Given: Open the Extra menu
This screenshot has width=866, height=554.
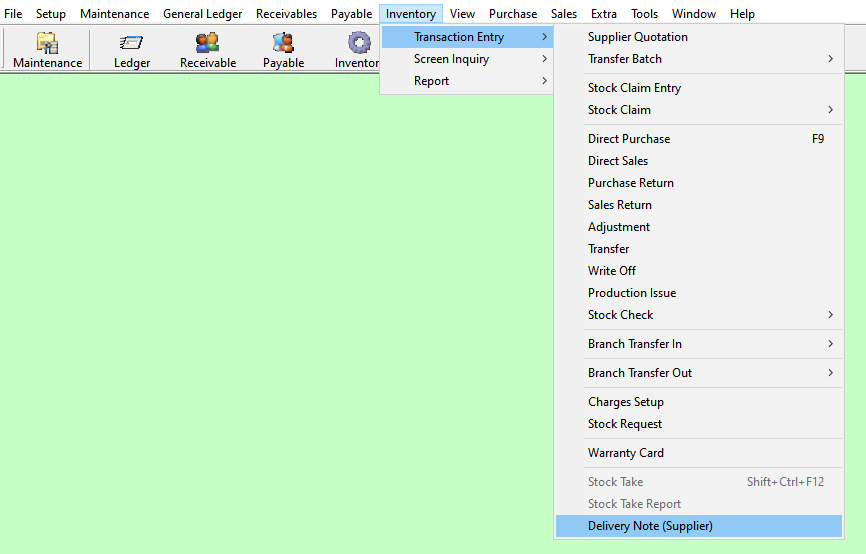Looking at the screenshot, I should [604, 14].
